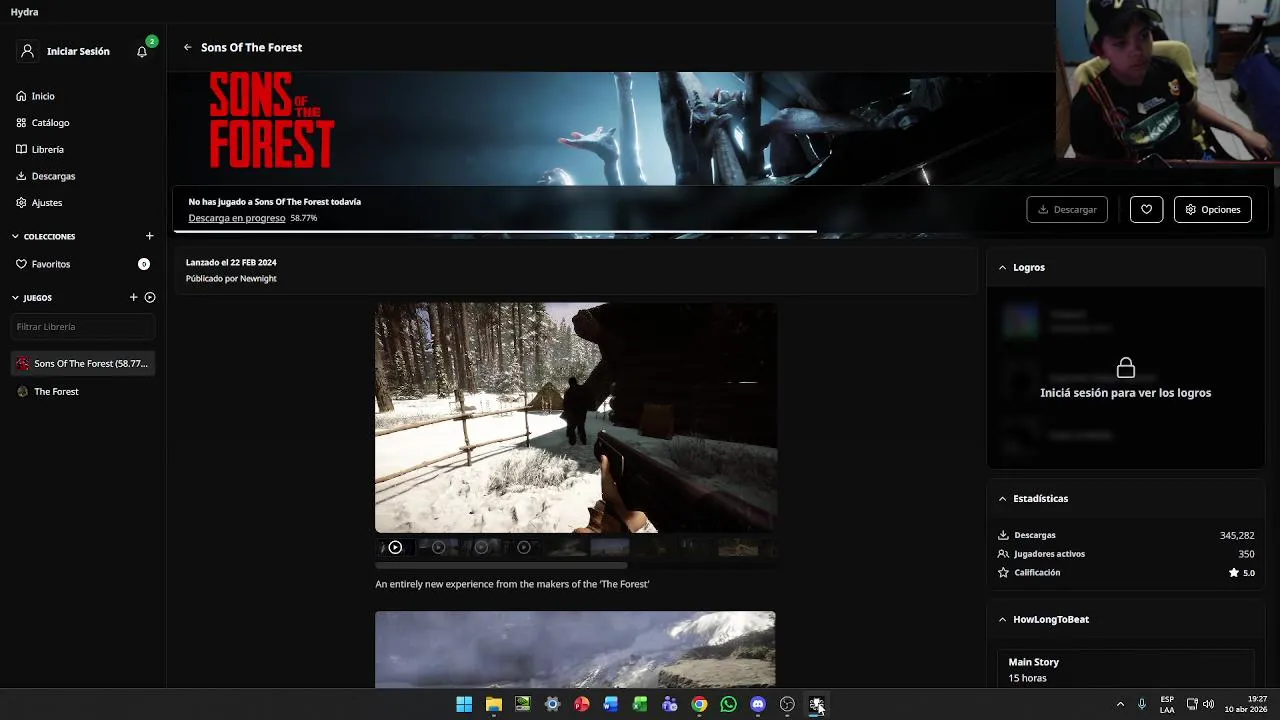Open File Explorer from the taskbar

(x=493, y=704)
